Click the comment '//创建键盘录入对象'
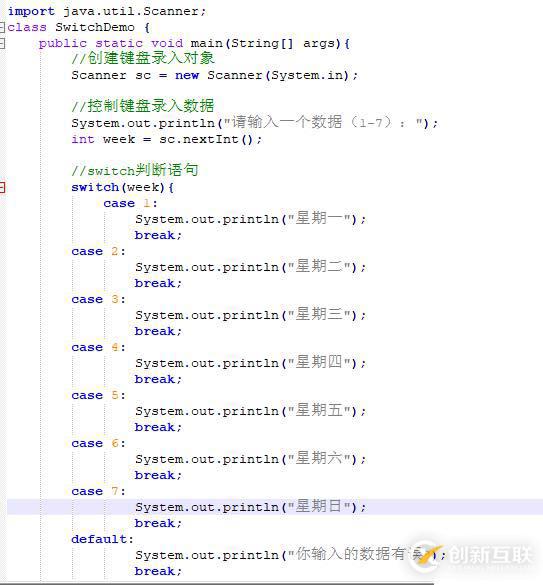The height and width of the screenshot is (585, 543). pos(143,58)
